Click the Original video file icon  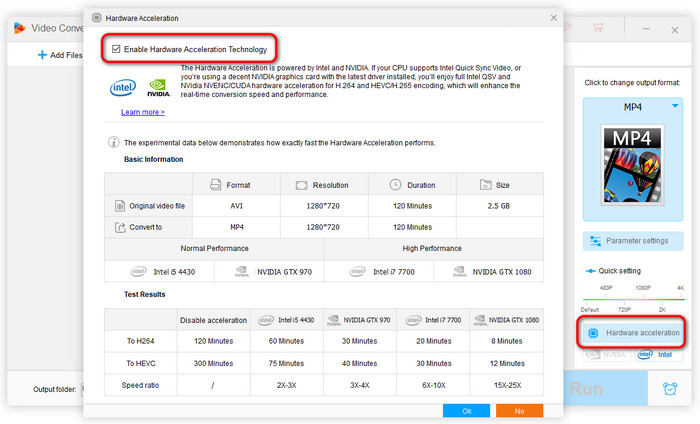pyautogui.click(x=120, y=206)
